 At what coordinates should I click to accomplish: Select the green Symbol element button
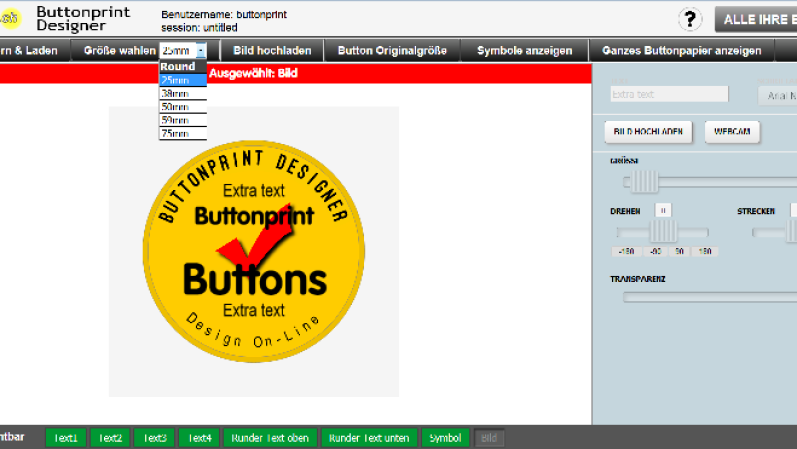445,438
